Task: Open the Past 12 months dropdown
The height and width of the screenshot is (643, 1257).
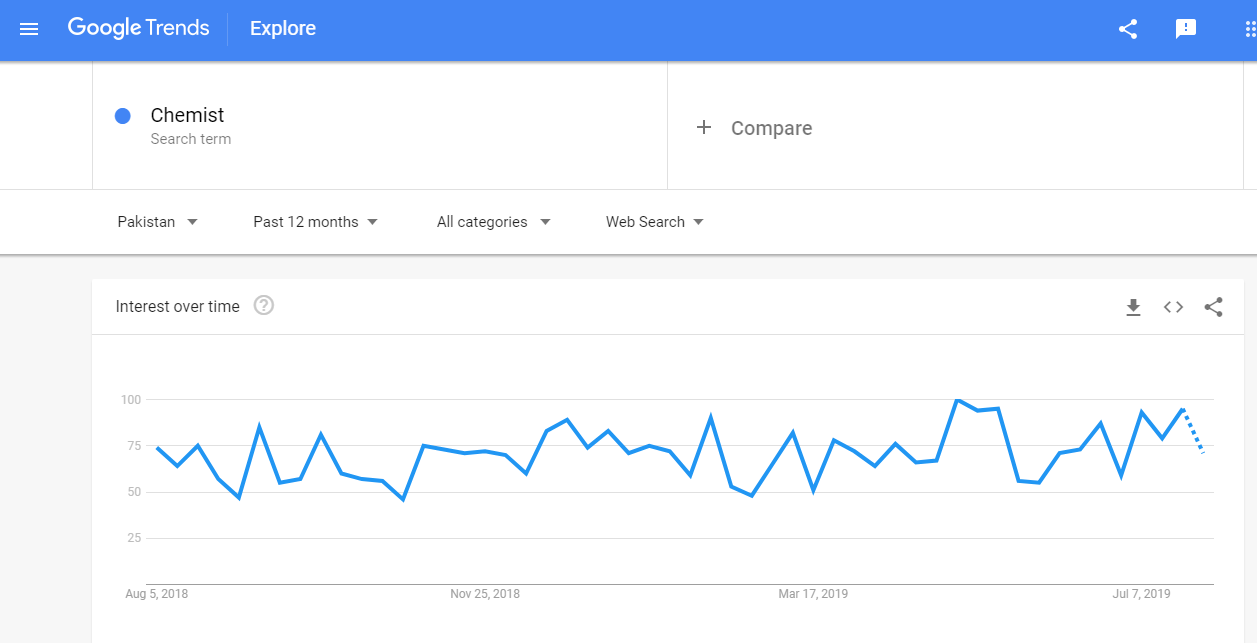Action: coord(315,222)
